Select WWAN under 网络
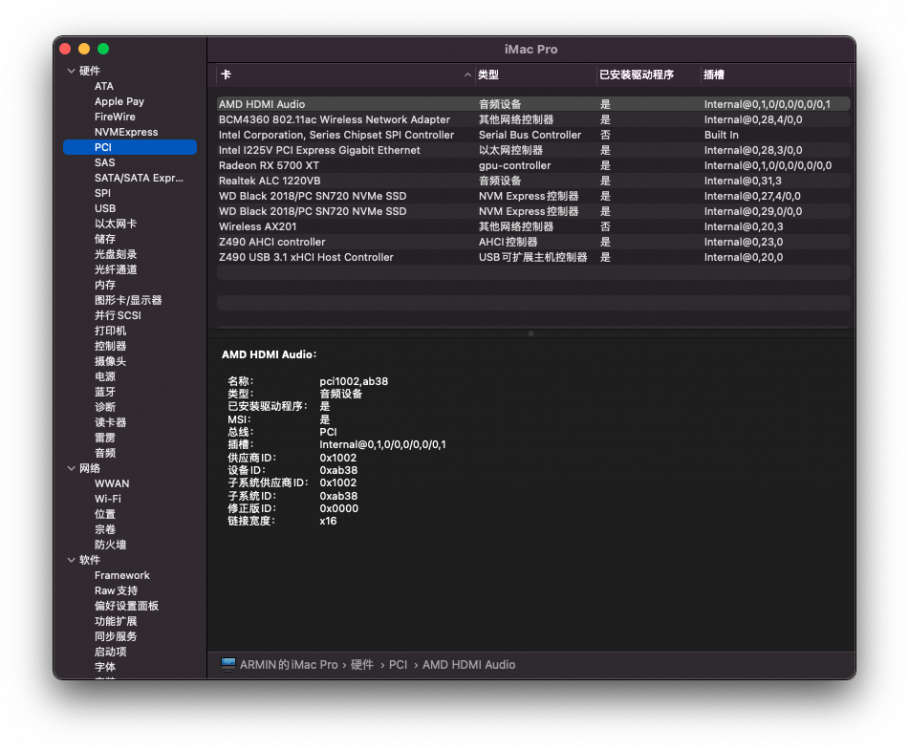 click(x=112, y=483)
